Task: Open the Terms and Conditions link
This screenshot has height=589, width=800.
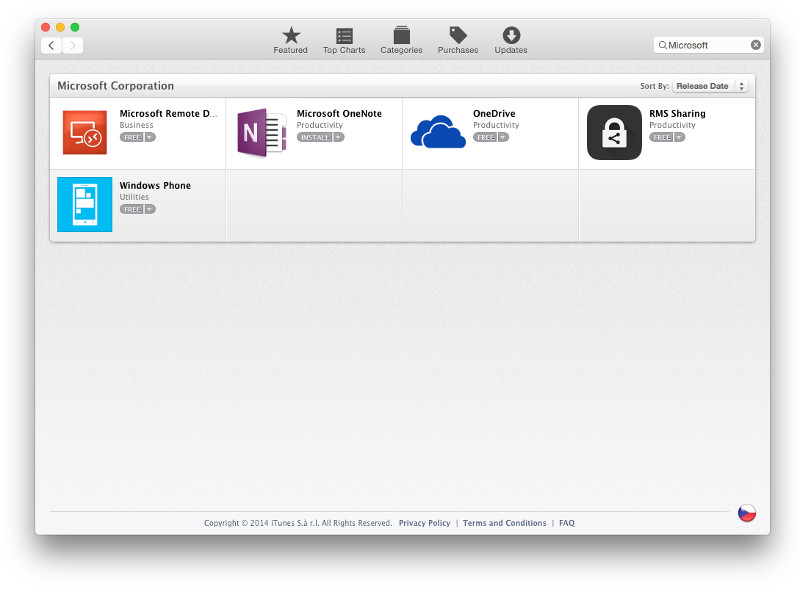Action: click(505, 523)
